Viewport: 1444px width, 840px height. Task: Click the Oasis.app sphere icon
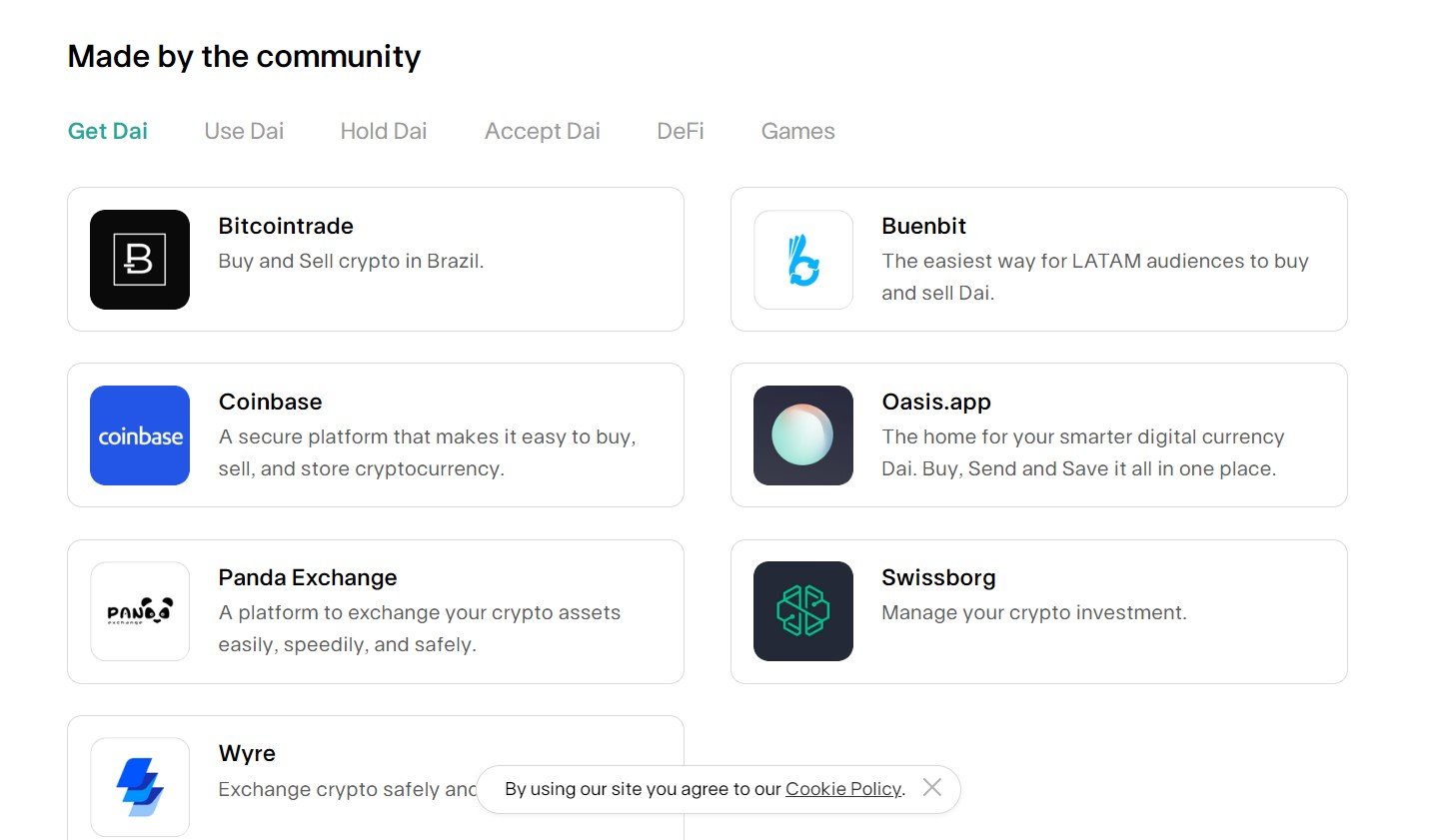[803, 435]
